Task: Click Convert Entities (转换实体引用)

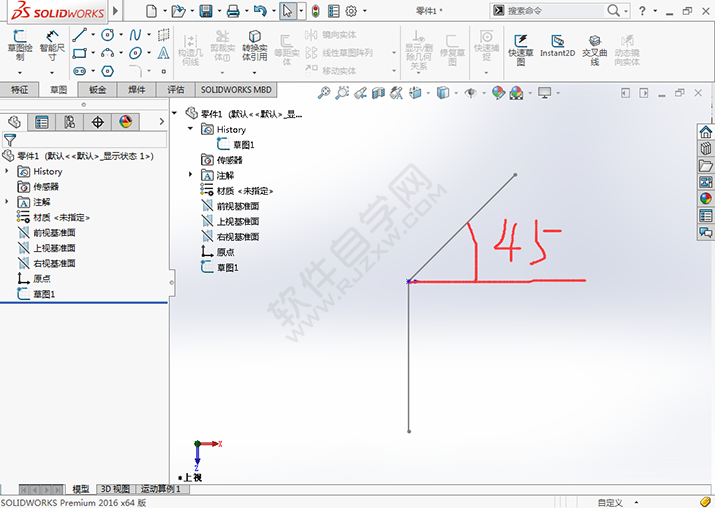Action: coord(254,46)
